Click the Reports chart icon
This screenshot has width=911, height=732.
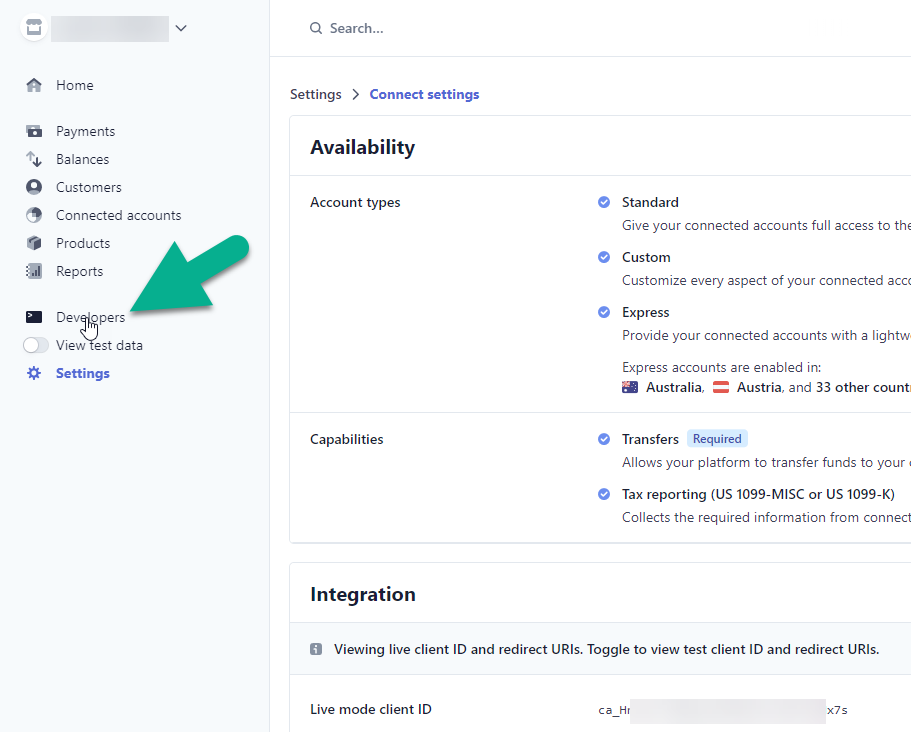34,271
